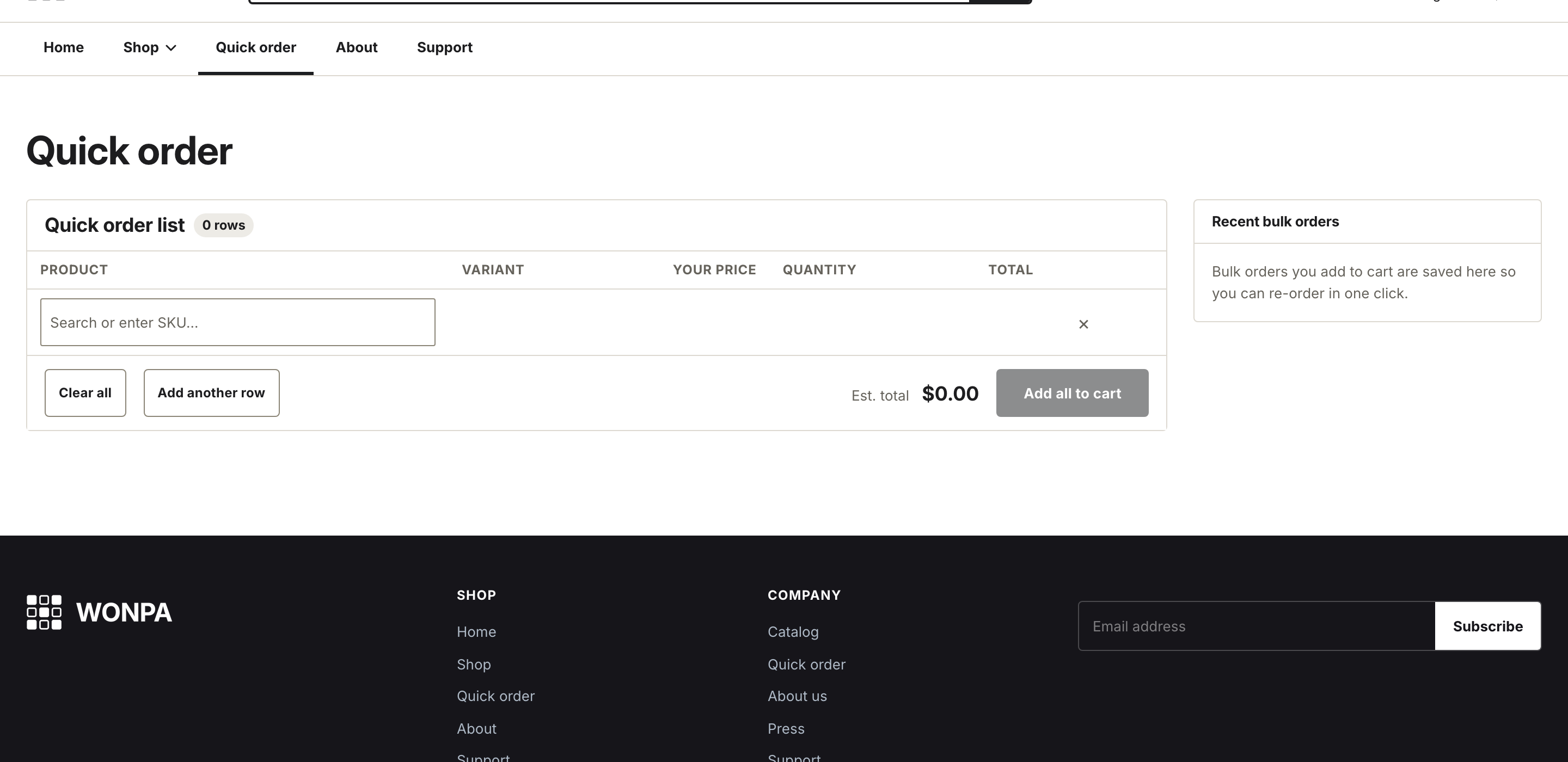Open Quick order link under Company column
The height and width of the screenshot is (762, 1568).
tap(806, 665)
